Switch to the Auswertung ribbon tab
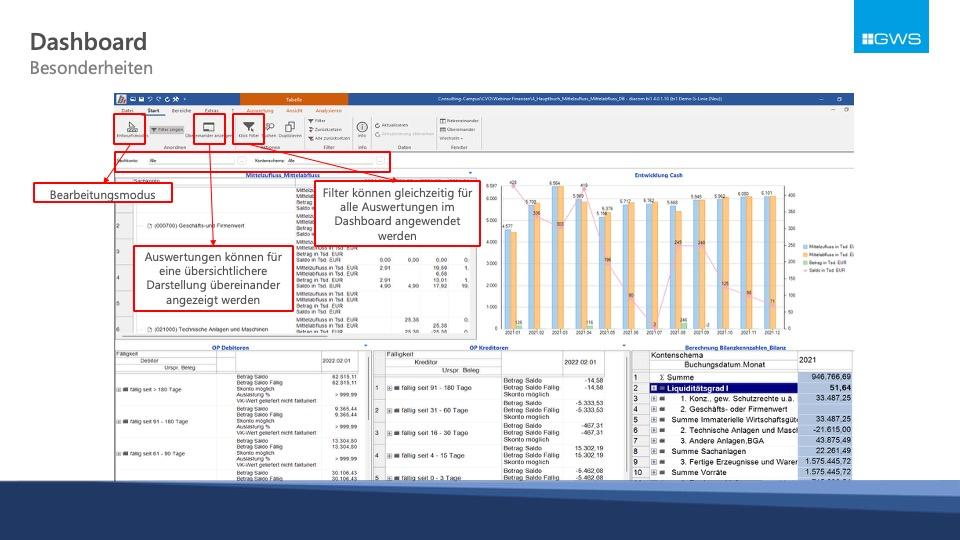This screenshot has height=540, width=960. tap(260, 111)
